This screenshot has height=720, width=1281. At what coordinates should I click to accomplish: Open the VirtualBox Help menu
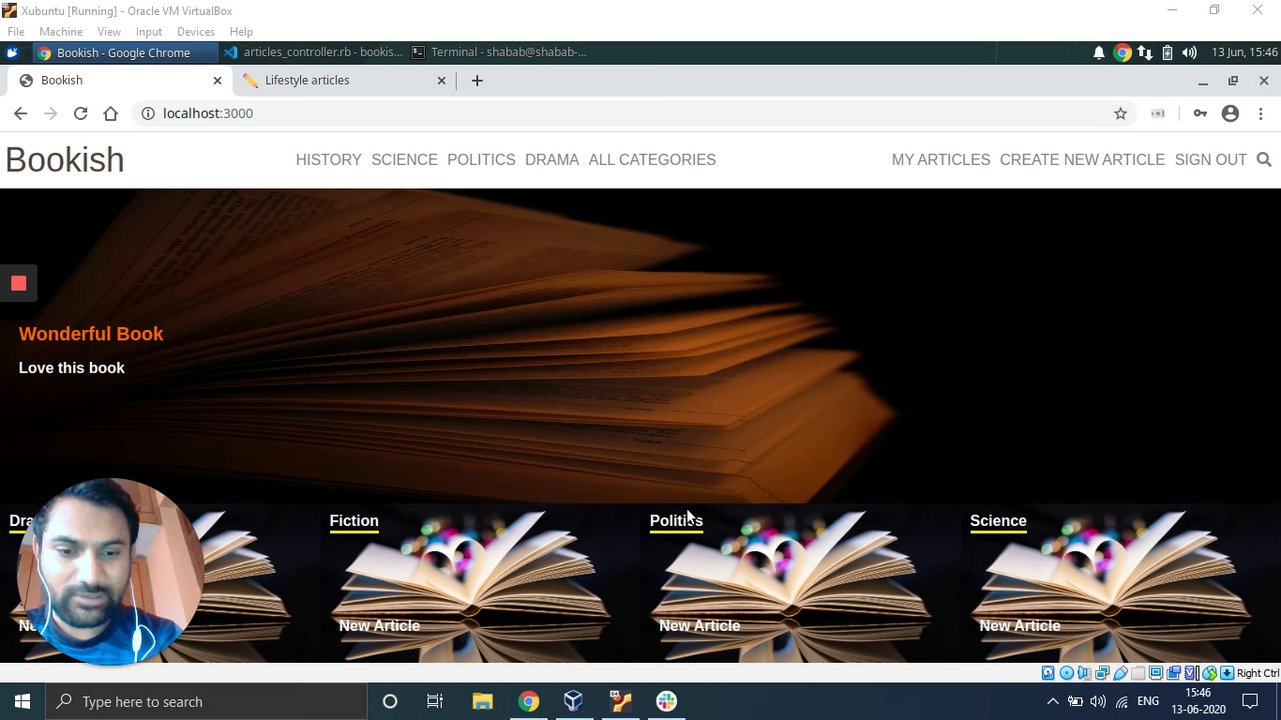coord(241,32)
